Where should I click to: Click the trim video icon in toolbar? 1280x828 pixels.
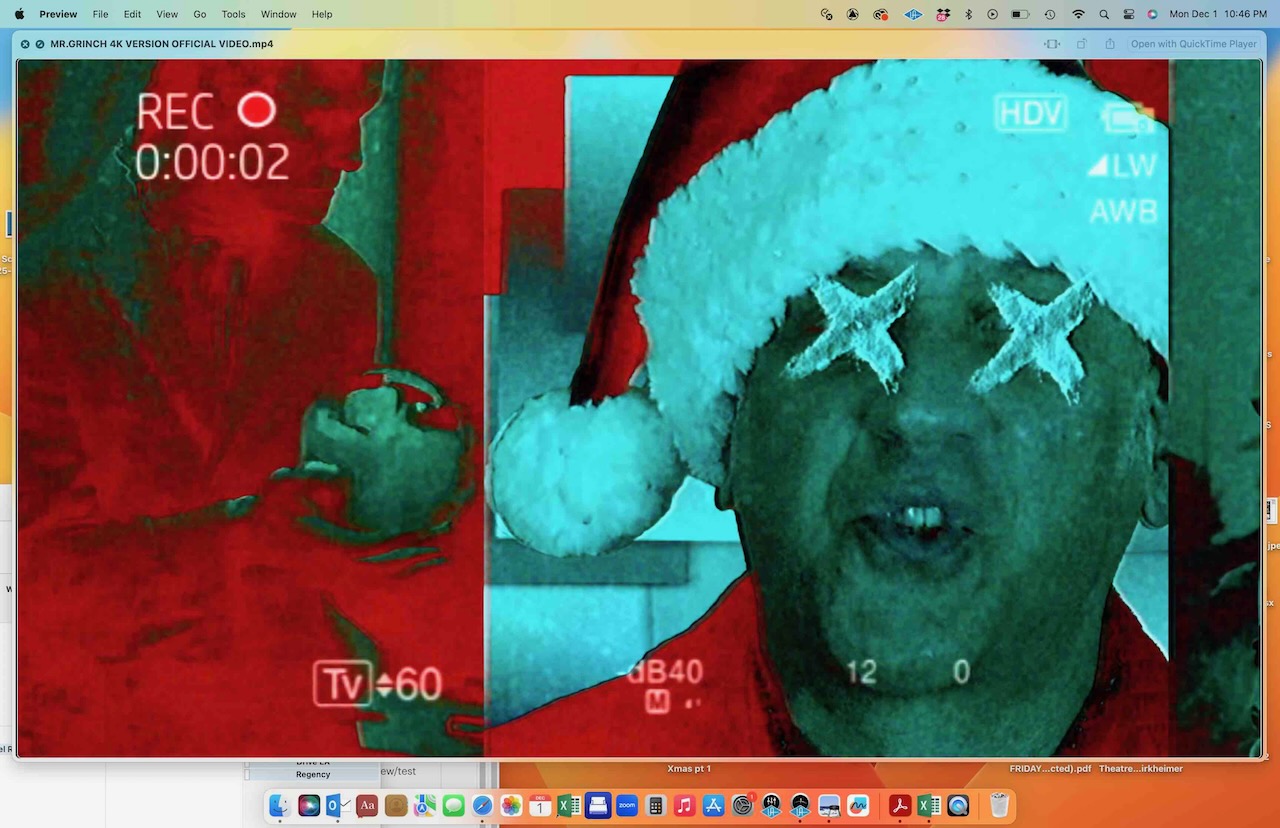tap(1052, 44)
